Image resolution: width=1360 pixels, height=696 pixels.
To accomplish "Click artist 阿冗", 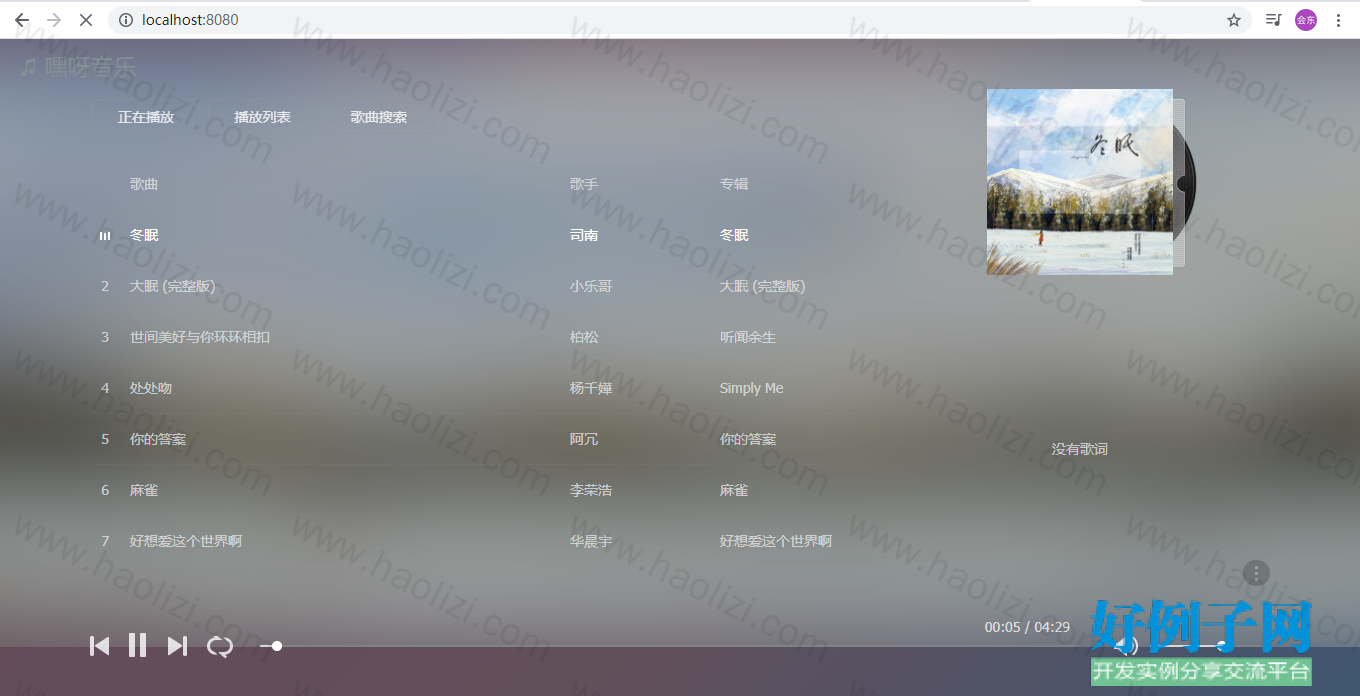I will click(x=584, y=439).
